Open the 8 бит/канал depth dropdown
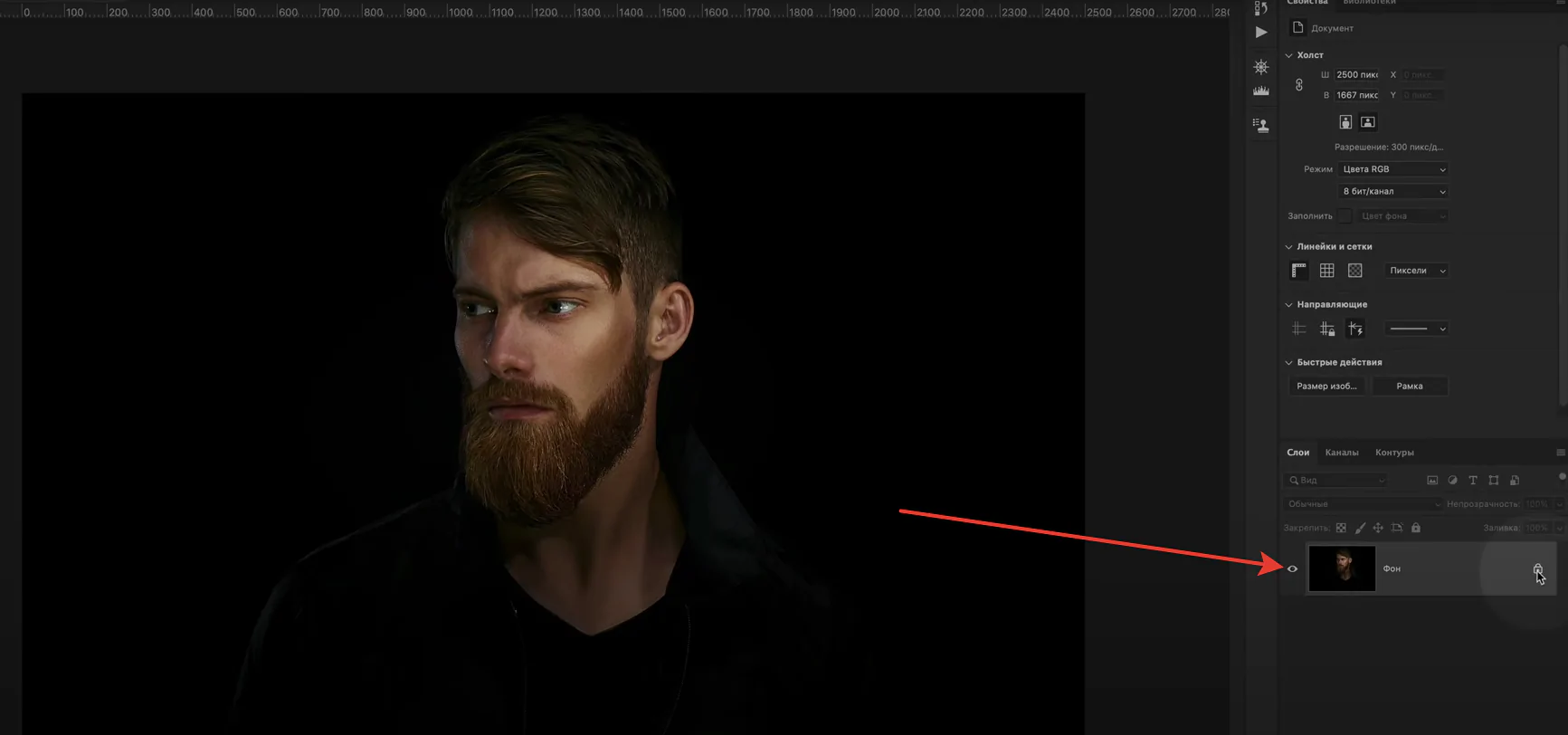Viewport: 1568px width, 735px height. pos(1393,192)
